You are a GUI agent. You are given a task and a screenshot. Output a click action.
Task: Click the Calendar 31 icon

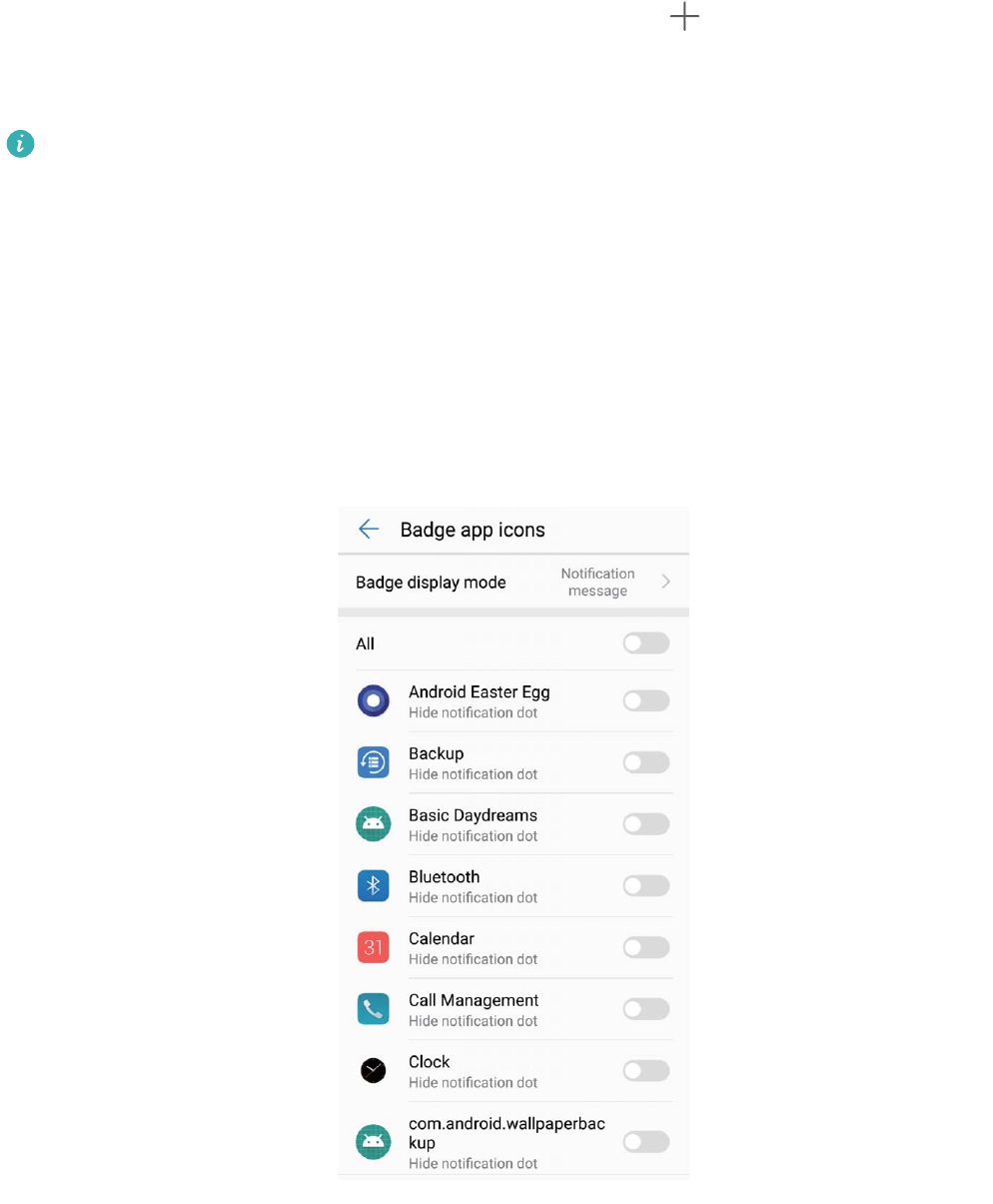[373, 947]
